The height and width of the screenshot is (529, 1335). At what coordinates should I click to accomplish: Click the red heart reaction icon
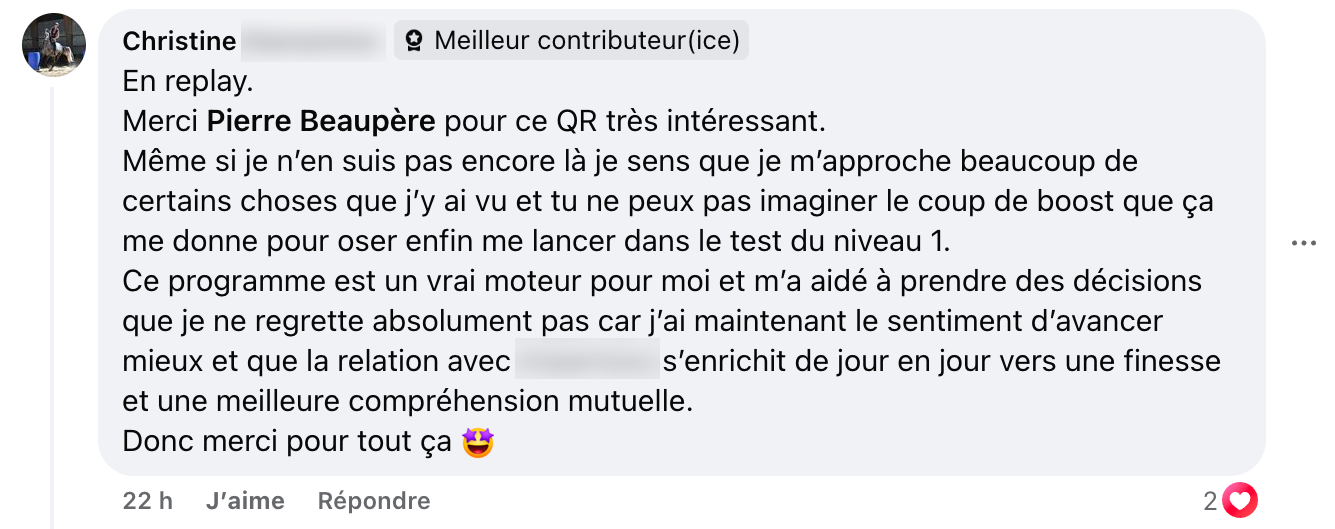click(x=1240, y=501)
